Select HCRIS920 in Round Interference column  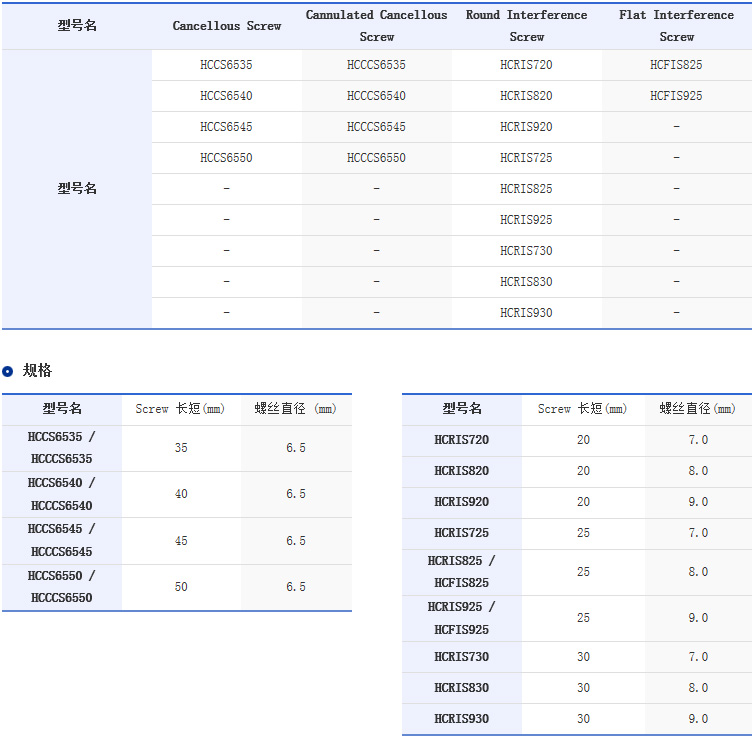526,127
